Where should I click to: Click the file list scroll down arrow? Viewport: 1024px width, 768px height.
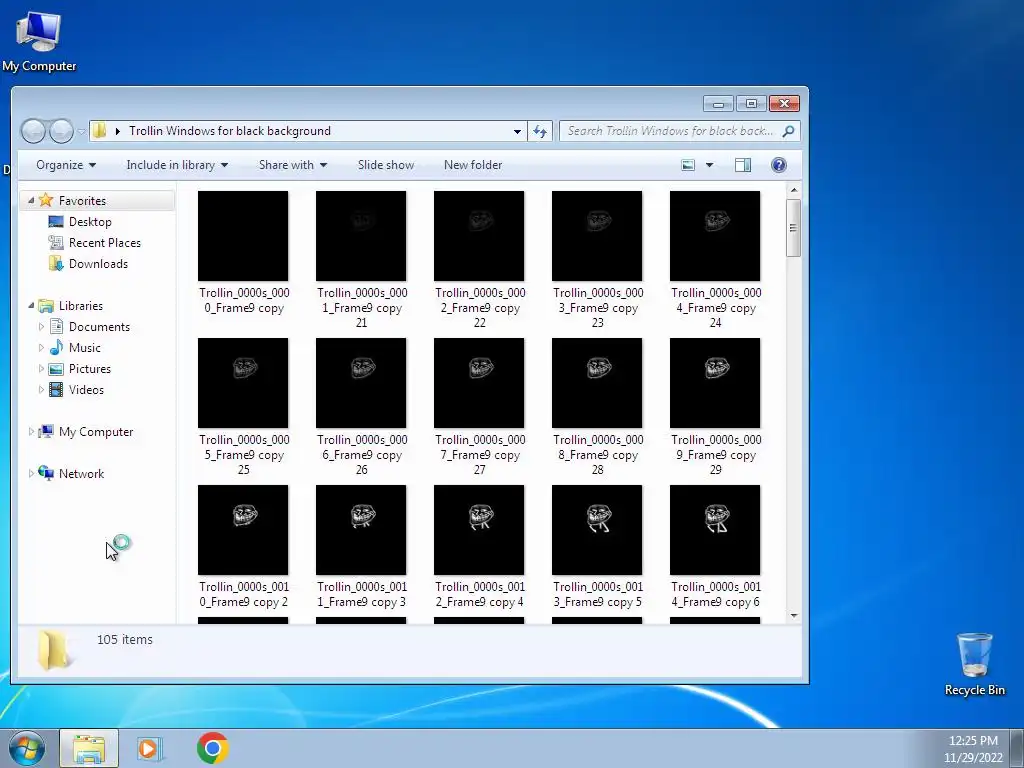click(793, 615)
